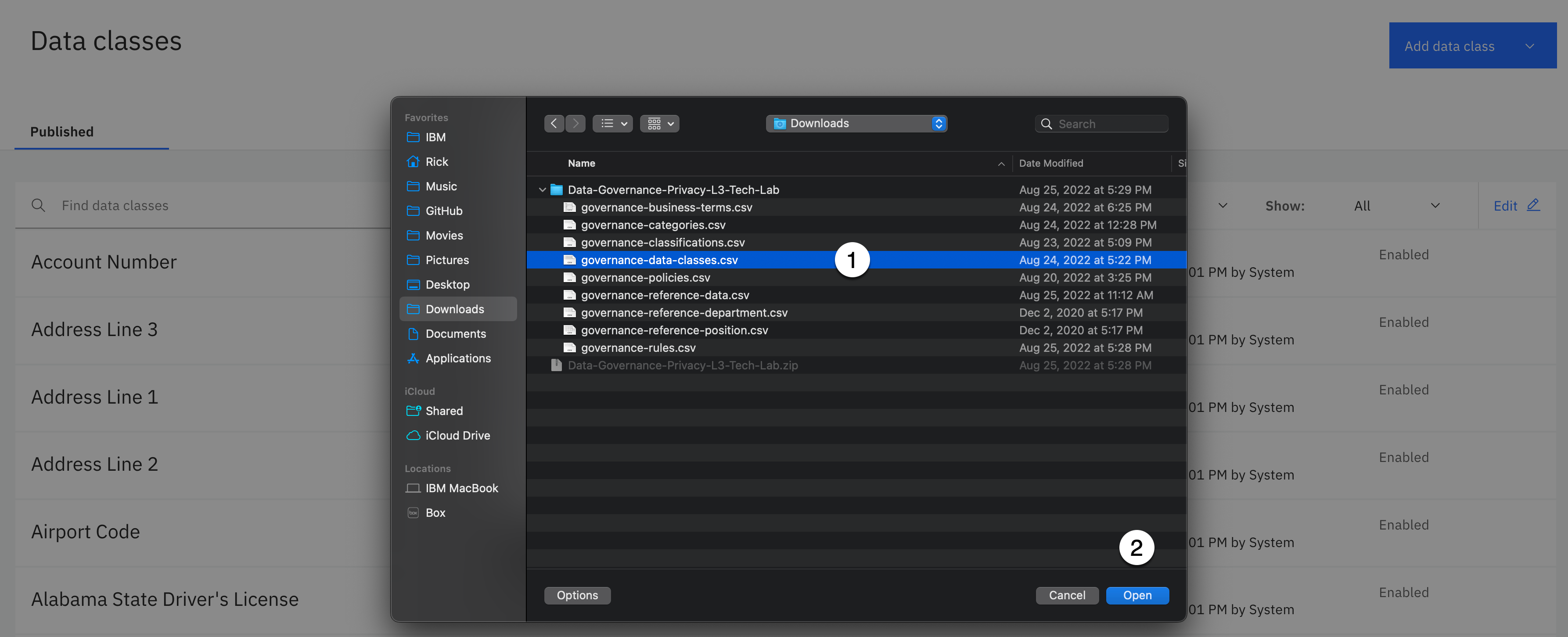Open iCloud Drive in sidebar
The height and width of the screenshot is (637, 1568).
click(457, 436)
